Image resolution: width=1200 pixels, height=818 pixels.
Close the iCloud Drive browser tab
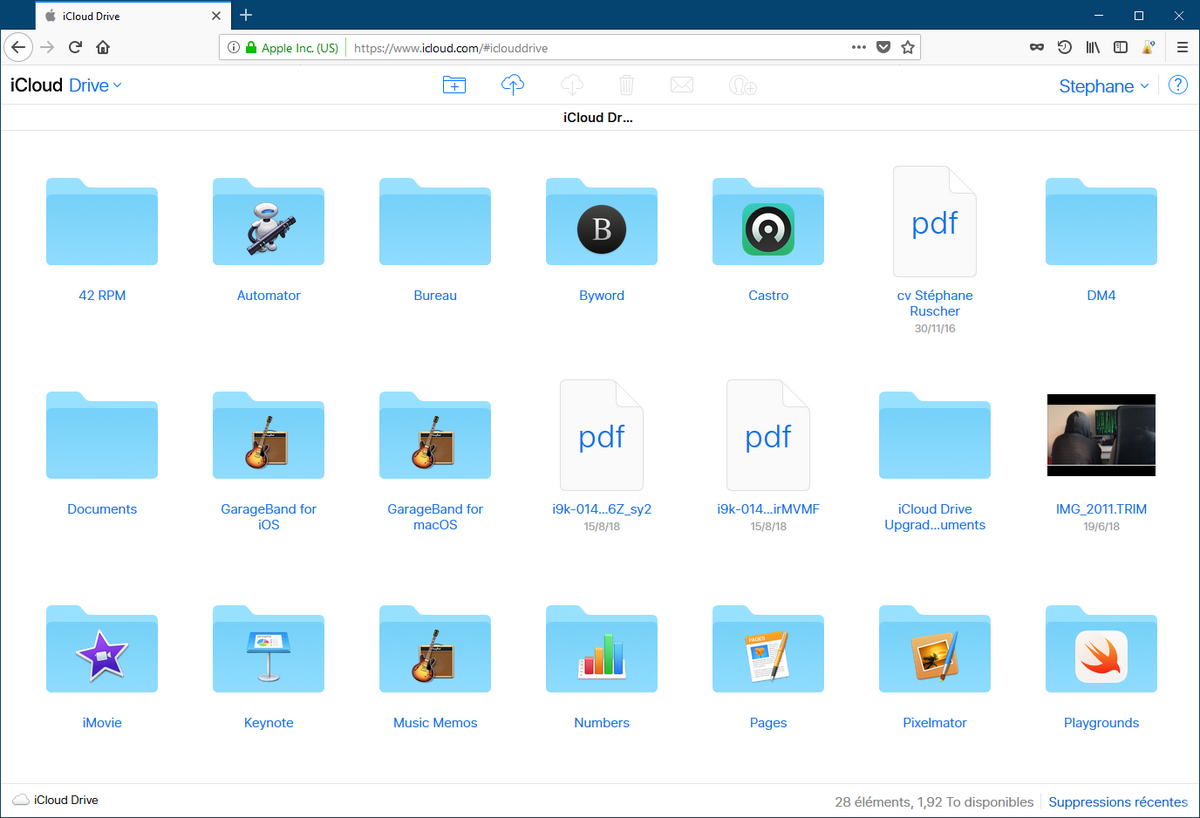coord(215,16)
